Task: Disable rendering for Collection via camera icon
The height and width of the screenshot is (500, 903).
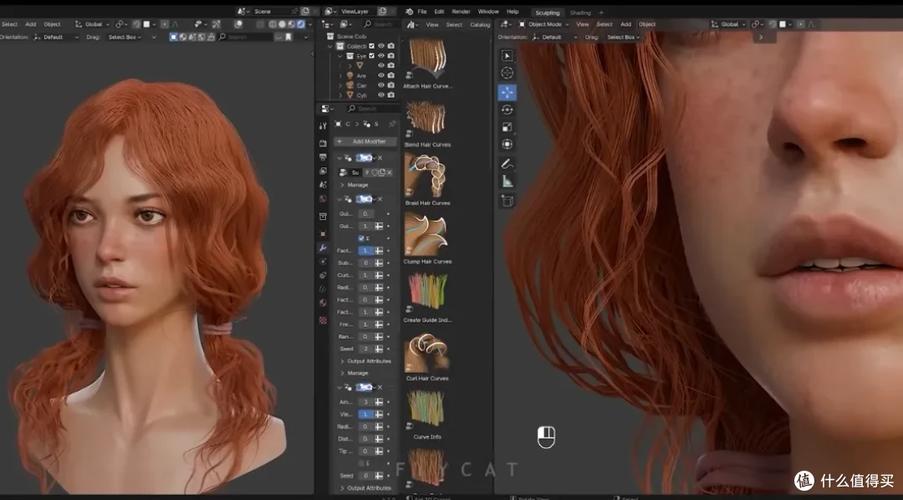Action: [391, 46]
